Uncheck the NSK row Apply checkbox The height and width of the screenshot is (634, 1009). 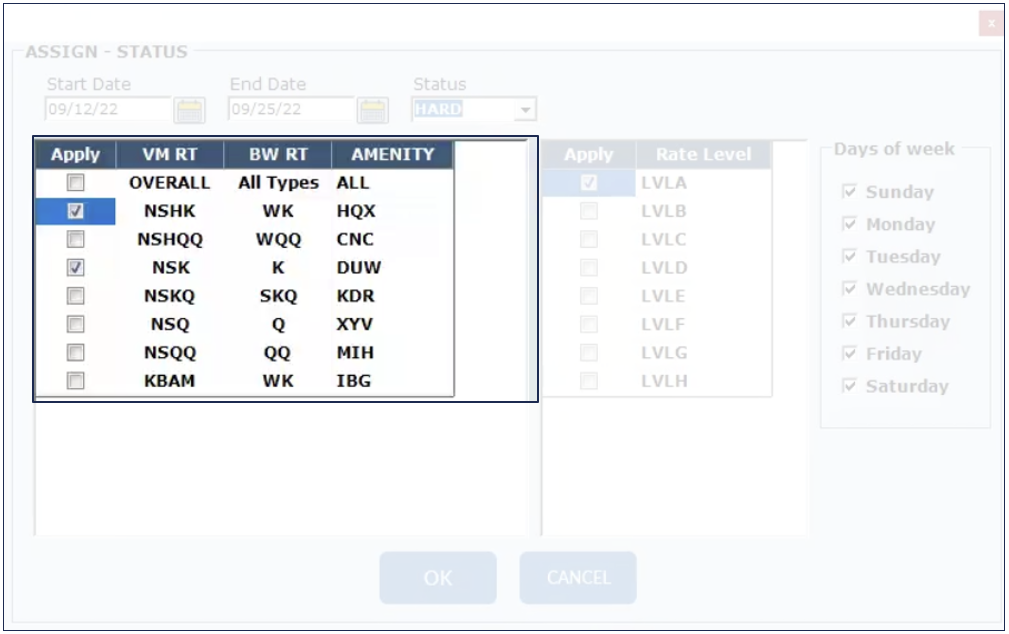point(76,268)
